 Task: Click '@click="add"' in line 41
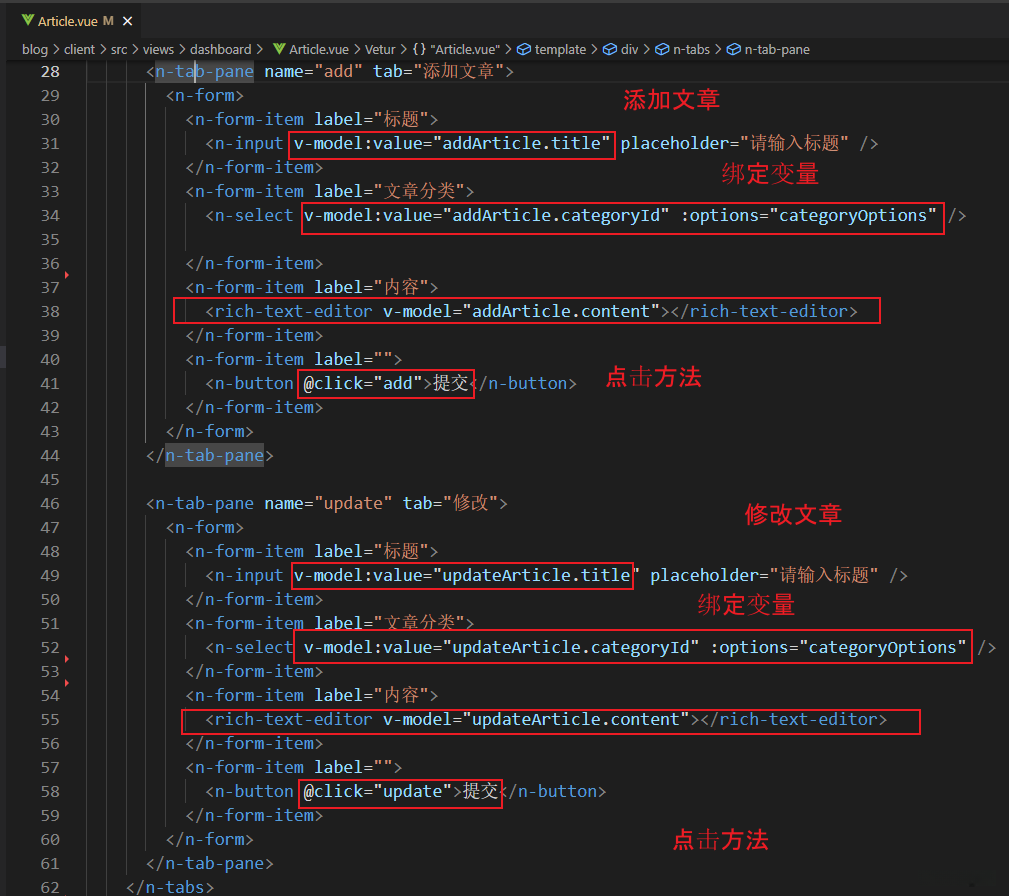[363, 384]
